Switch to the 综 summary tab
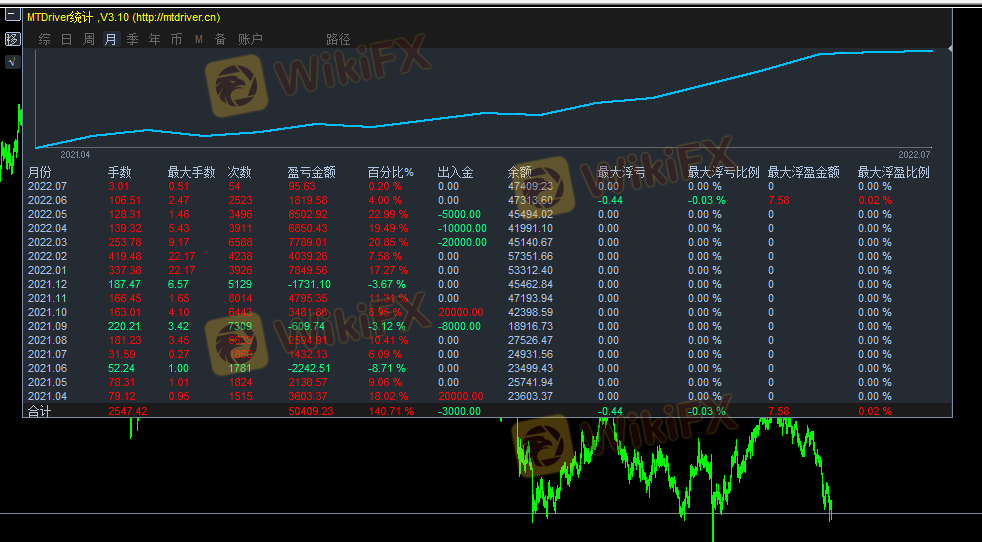 [x=44, y=39]
